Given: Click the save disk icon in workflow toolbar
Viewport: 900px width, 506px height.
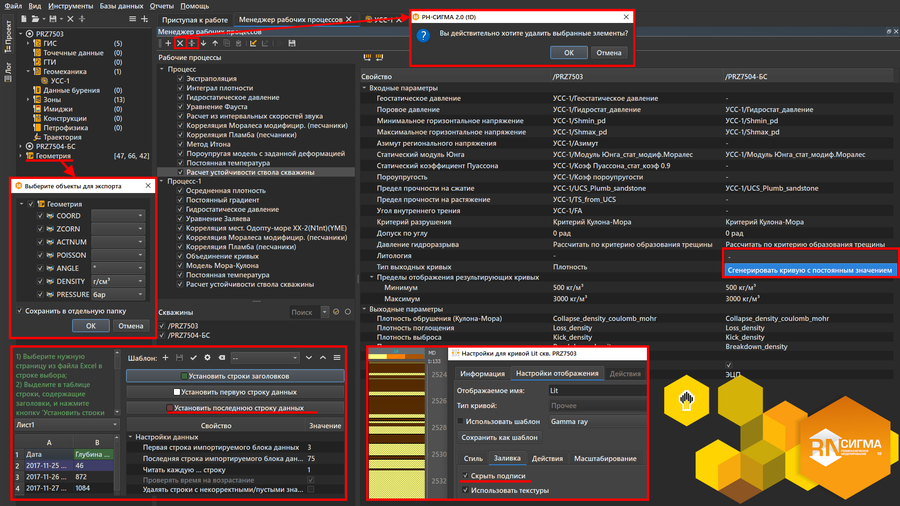Looking at the screenshot, I should 291,43.
